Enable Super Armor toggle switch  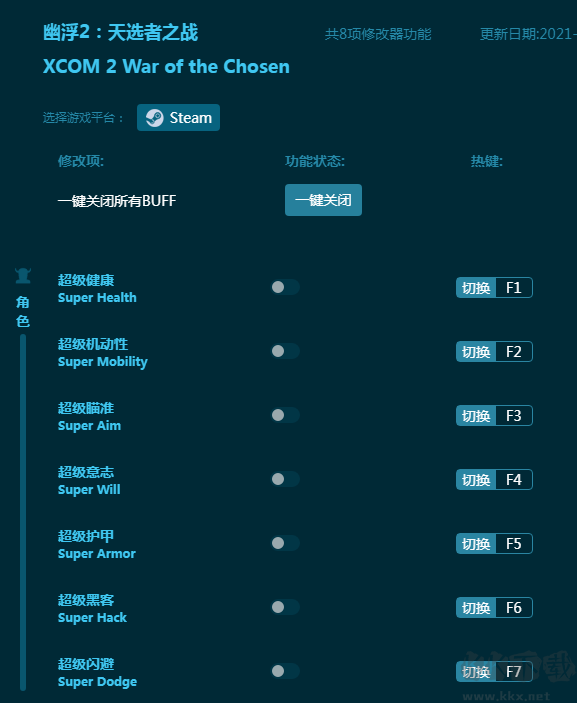click(285, 543)
